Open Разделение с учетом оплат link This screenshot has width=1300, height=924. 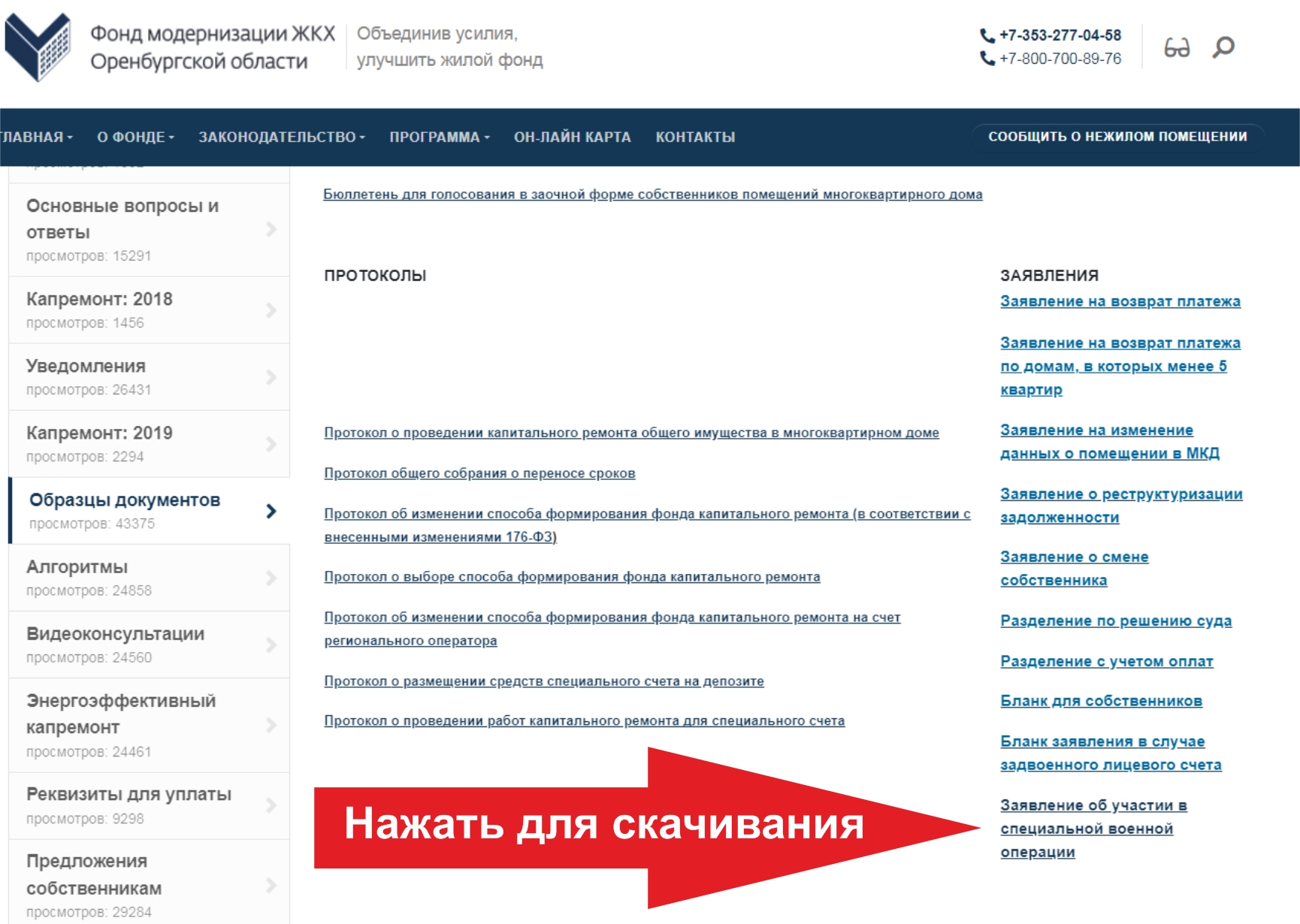(1107, 661)
